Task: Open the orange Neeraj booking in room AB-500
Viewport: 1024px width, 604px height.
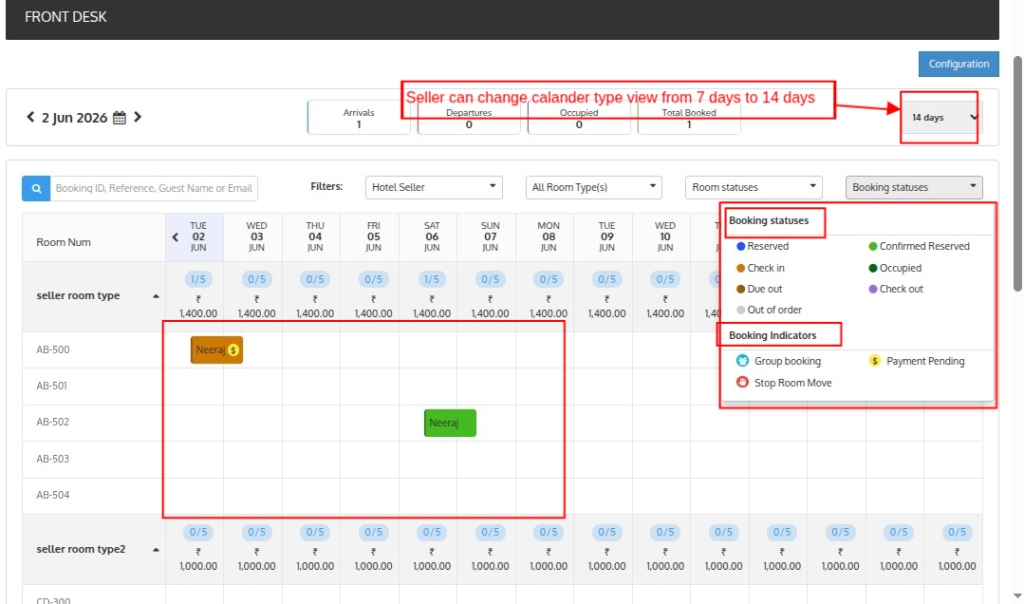Action: pos(217,350)
